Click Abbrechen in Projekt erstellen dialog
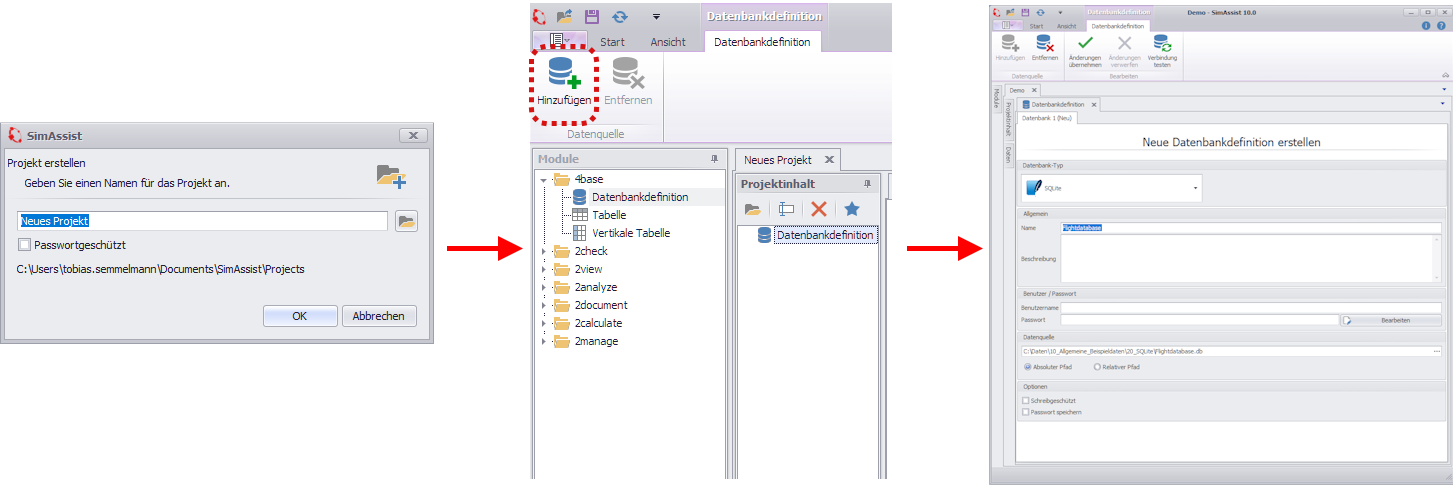The image size is (1453, 487). click(x=379, y=316)
